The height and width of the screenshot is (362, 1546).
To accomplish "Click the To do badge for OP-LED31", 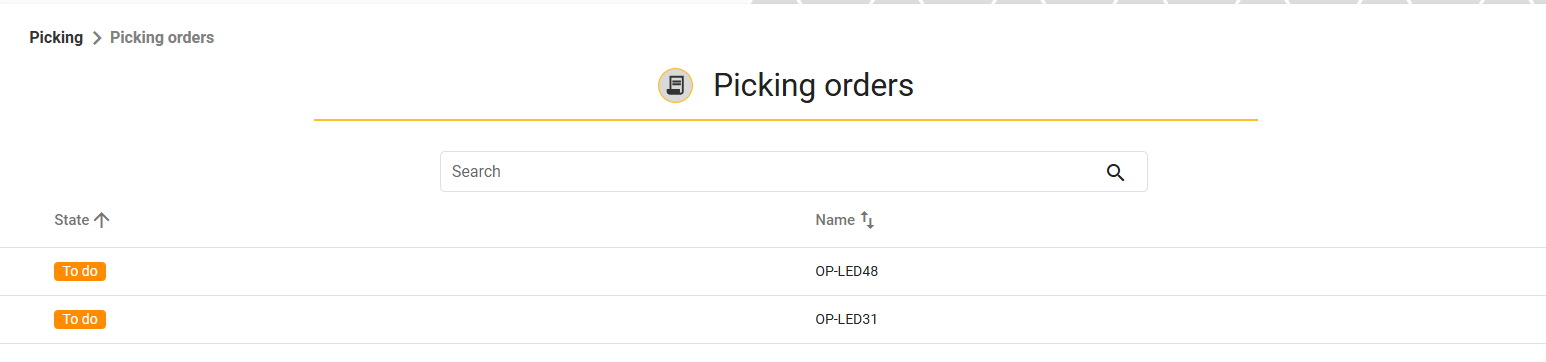I will [80, 319].
